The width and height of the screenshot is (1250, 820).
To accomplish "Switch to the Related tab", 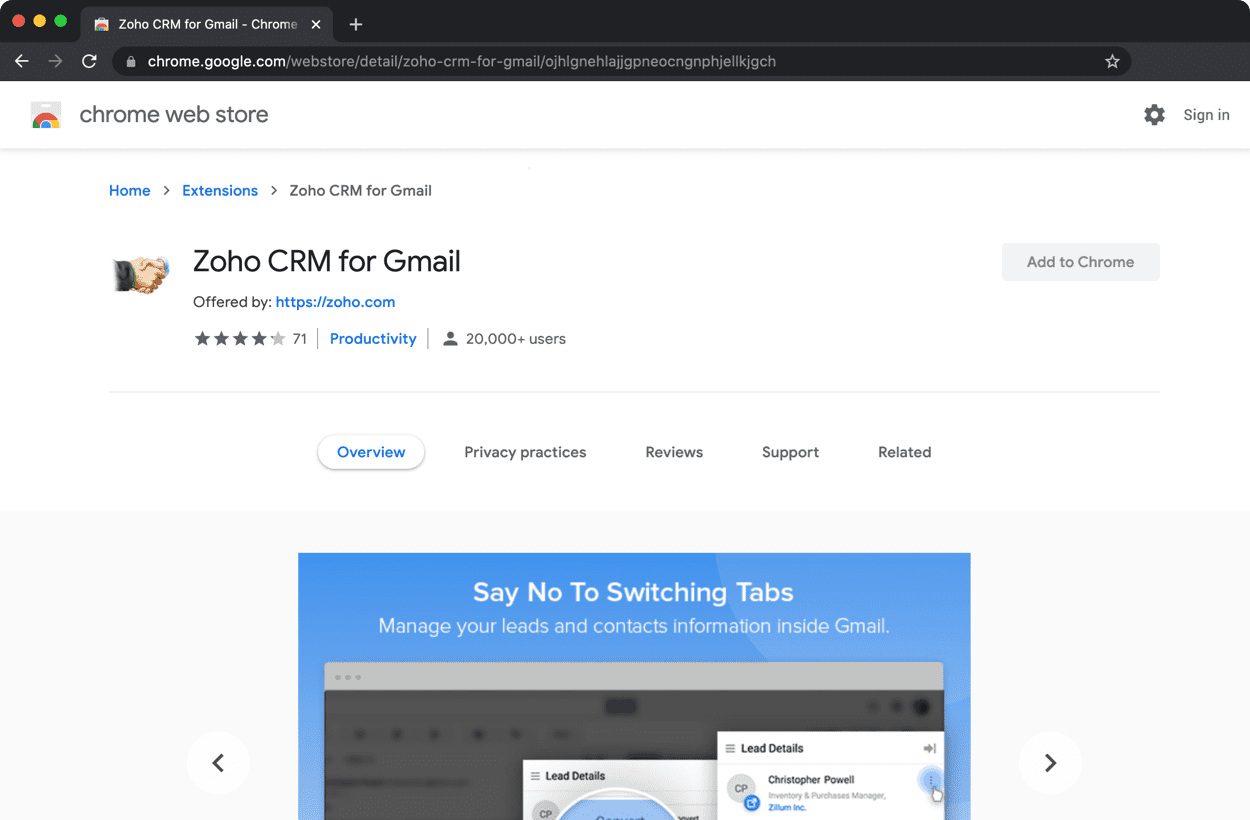I will click(x=904, y=452).
